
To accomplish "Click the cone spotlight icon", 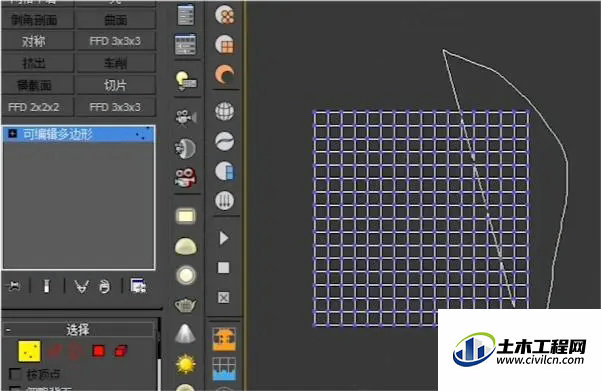I will [x=186, y=333].
